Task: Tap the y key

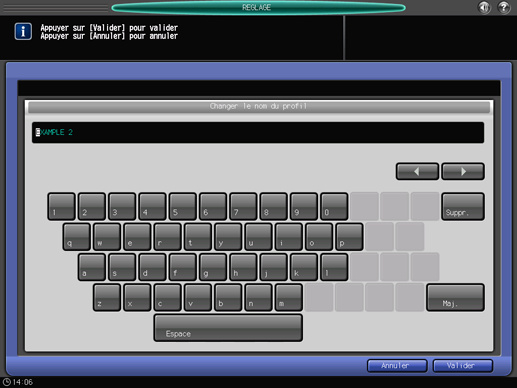Action: coord(228,237)
